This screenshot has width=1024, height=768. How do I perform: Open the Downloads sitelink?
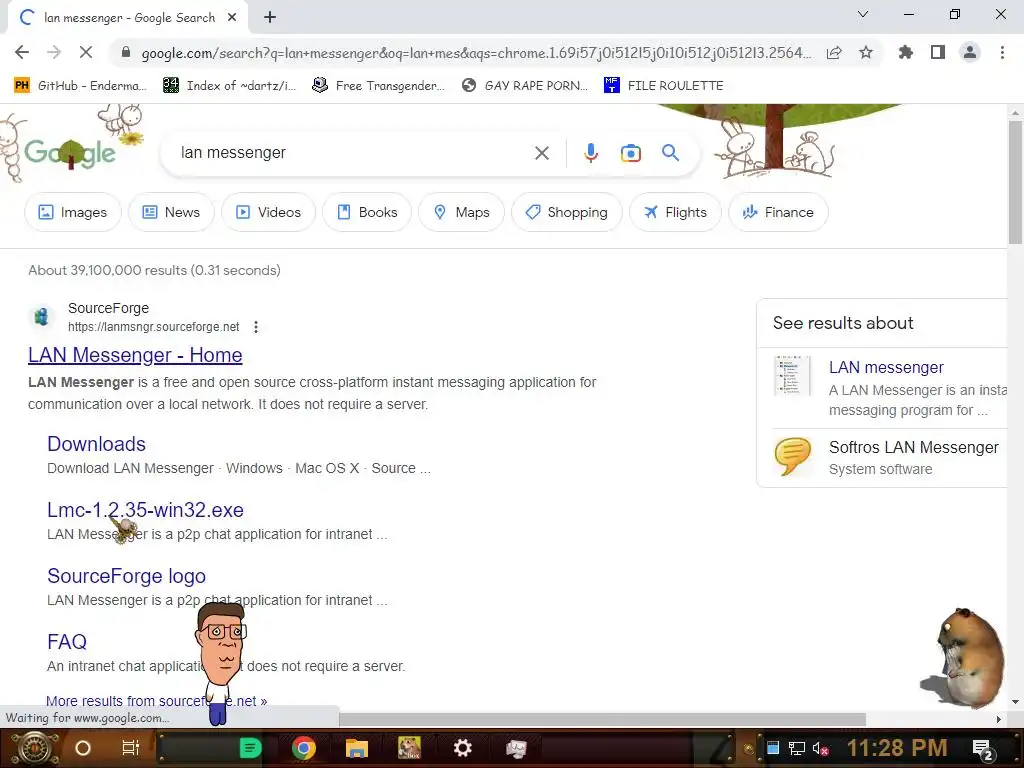(96, 444)
